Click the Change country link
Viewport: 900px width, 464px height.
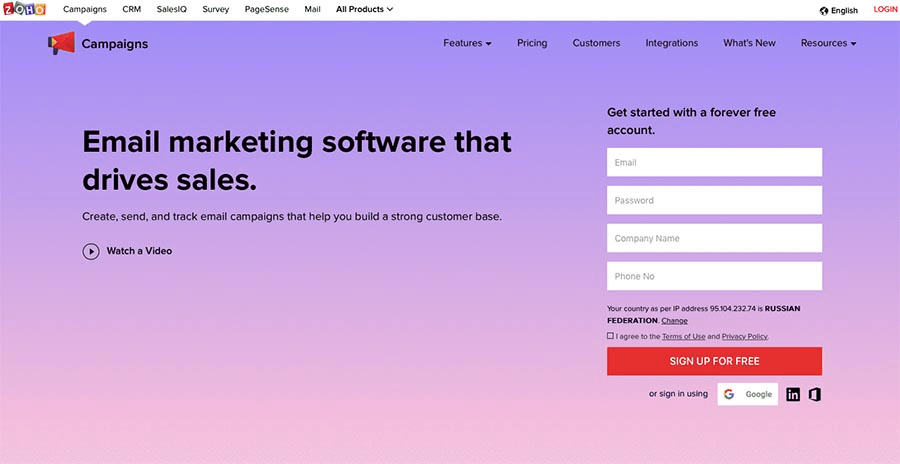(674, 321)
